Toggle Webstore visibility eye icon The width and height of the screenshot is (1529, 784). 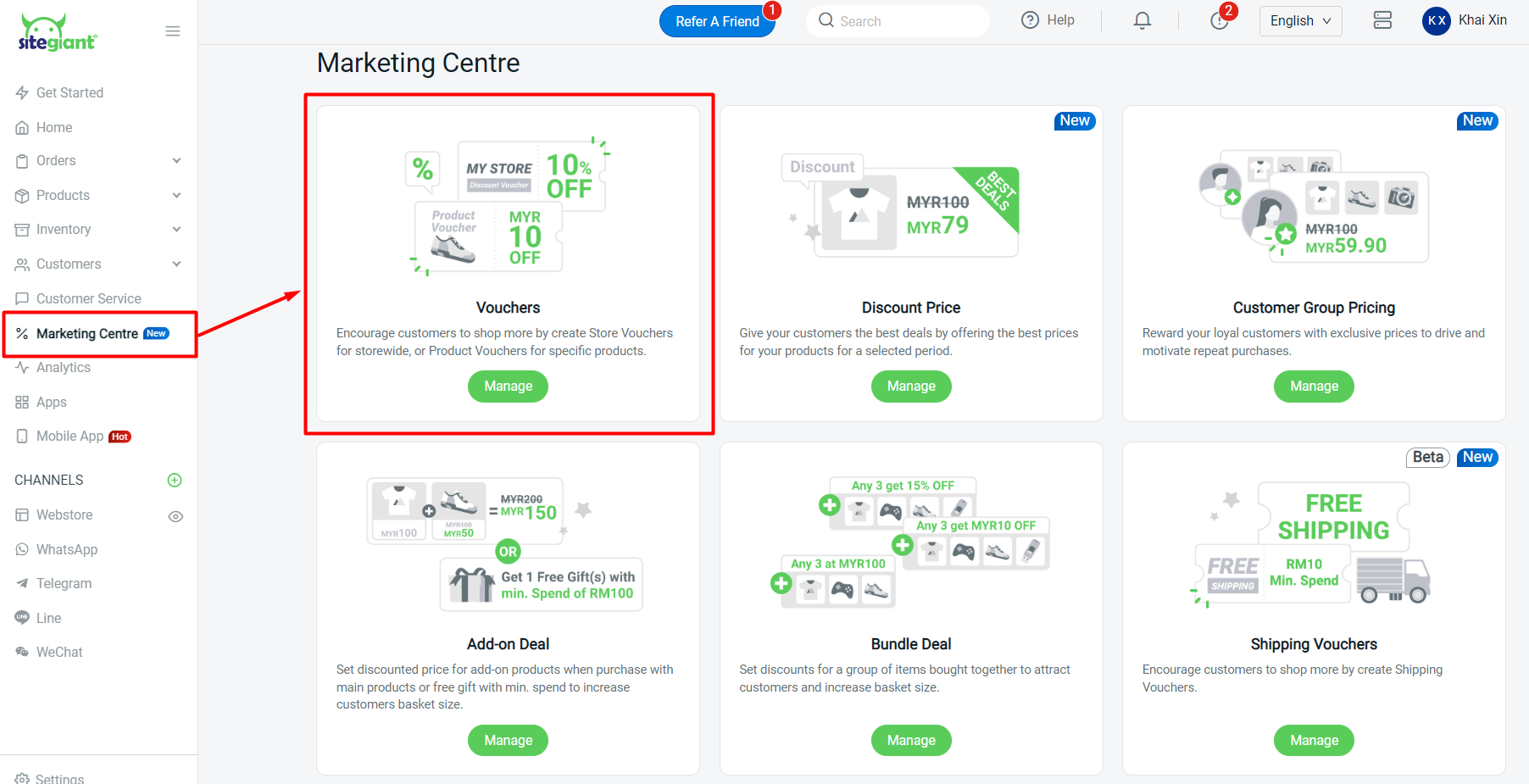tap(175, 516)
